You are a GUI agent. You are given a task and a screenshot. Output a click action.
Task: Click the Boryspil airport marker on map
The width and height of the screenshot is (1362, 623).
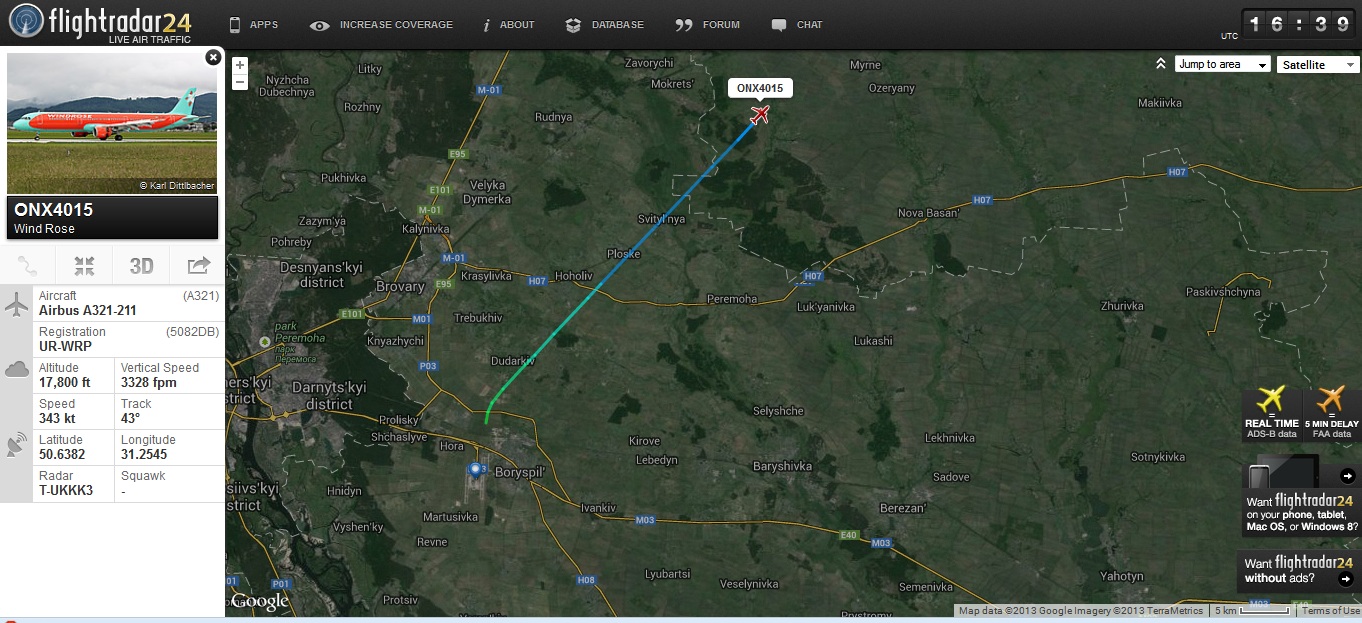[475, 468]
